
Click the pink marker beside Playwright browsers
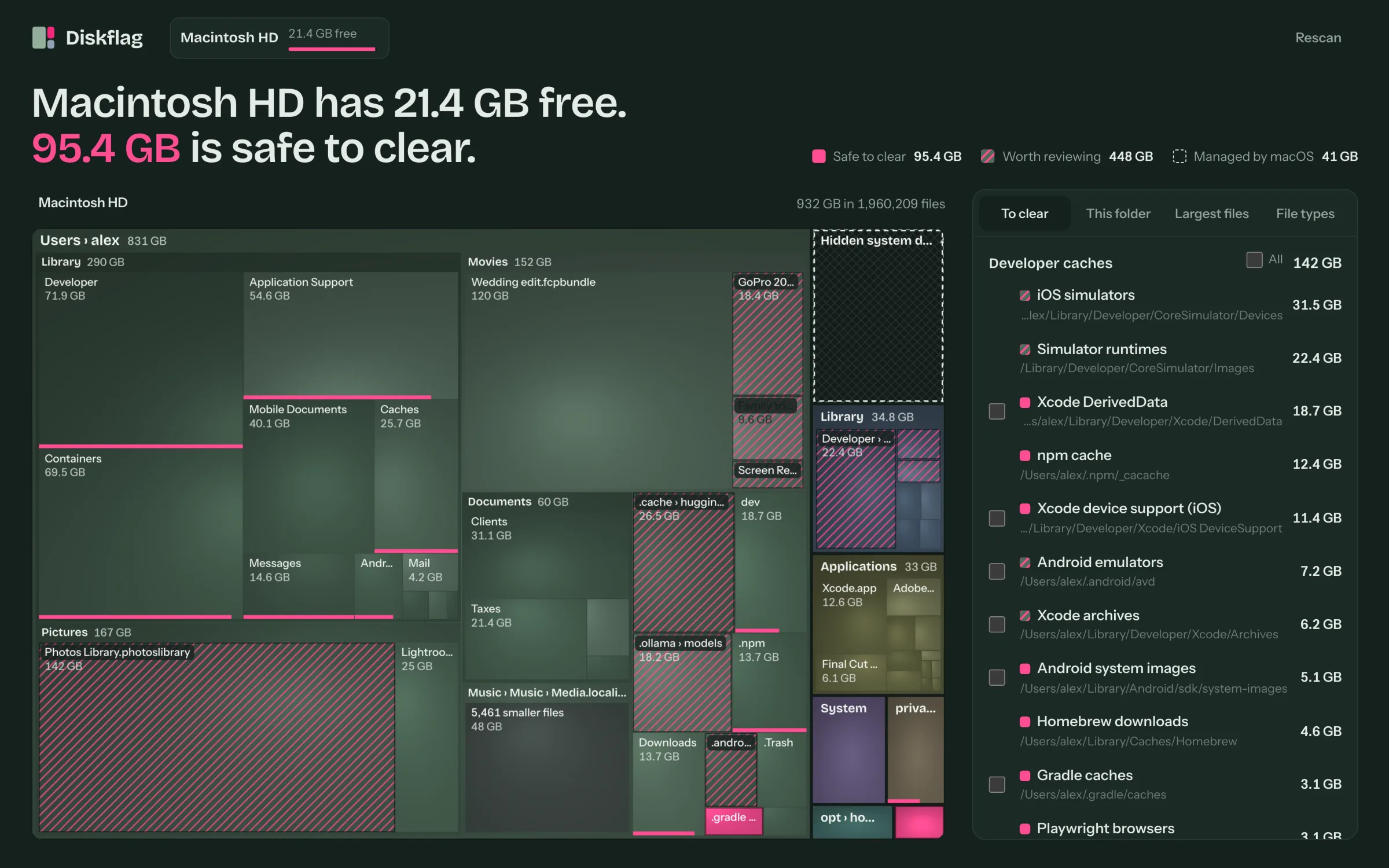point(1025,829)
